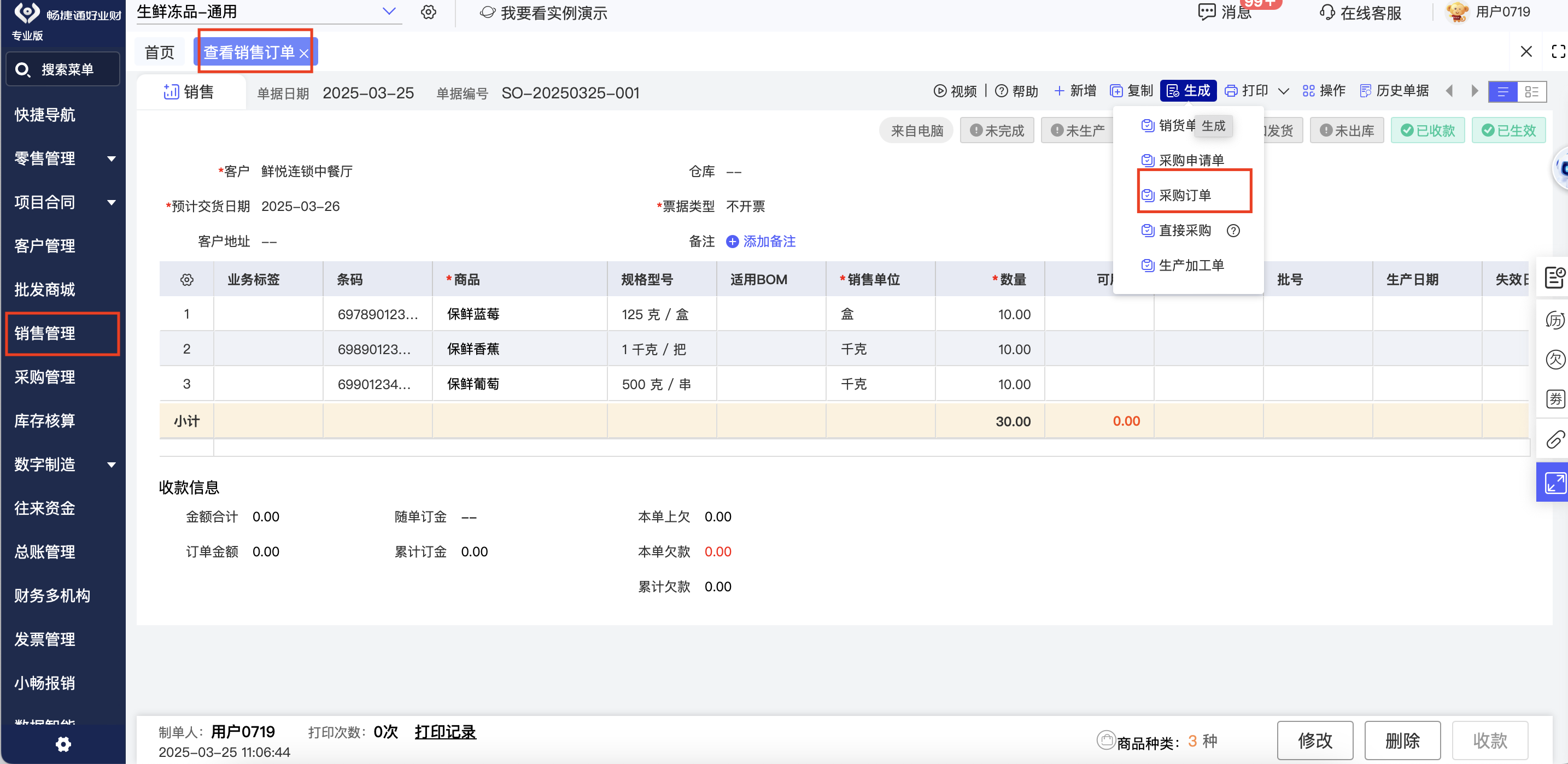This screenshot has width=1568, height=764.
Task: Close all tabs with the X icon
Action: (x=1526, y=52)
